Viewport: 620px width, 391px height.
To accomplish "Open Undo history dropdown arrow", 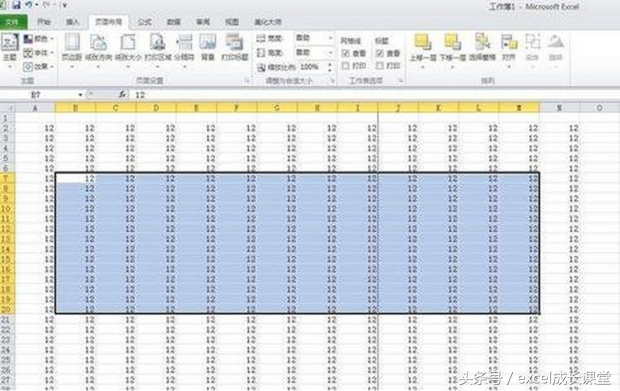I will (36, 5).
